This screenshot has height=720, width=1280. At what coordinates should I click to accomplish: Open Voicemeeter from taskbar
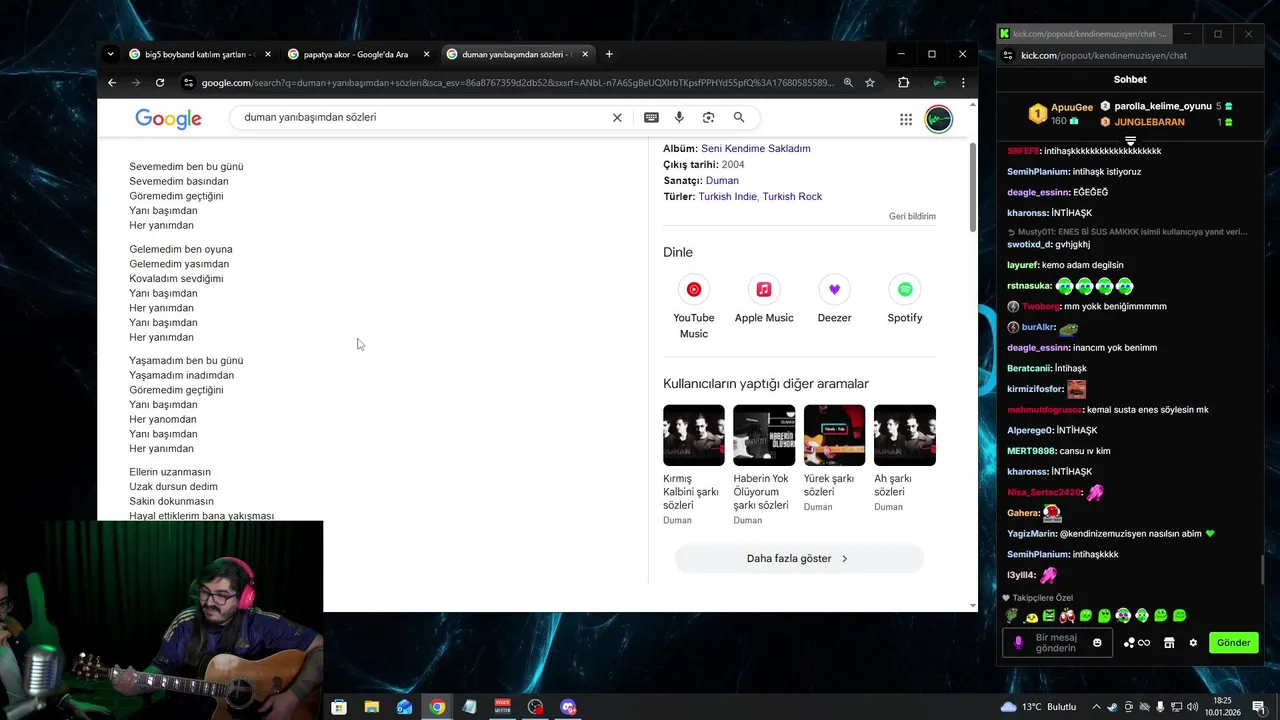(503, 707)
